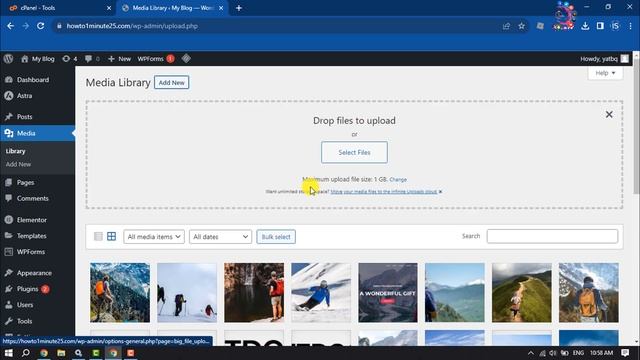The image size is (640, 360).
Task: Open Chrome three-dot menu
Action: point(631,26)
